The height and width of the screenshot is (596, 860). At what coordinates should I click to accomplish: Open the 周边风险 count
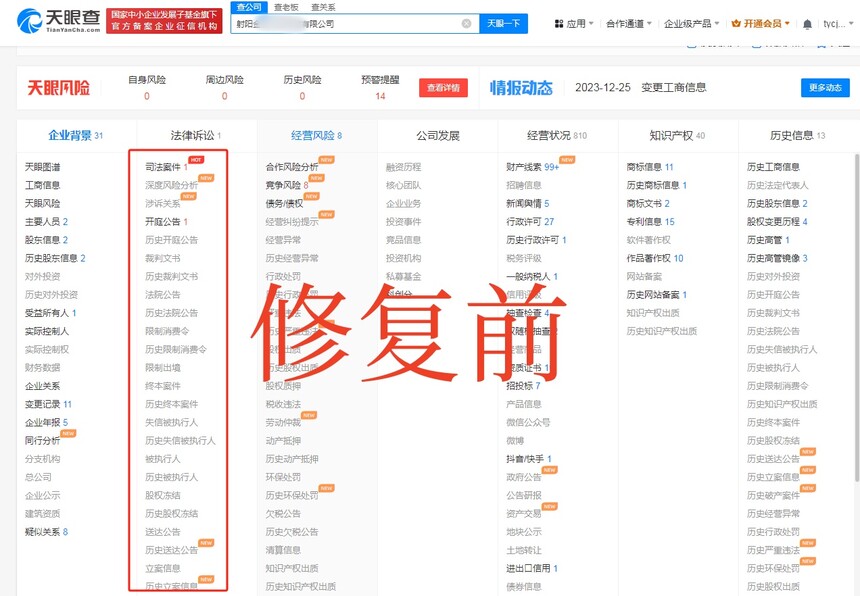[224, 96]
